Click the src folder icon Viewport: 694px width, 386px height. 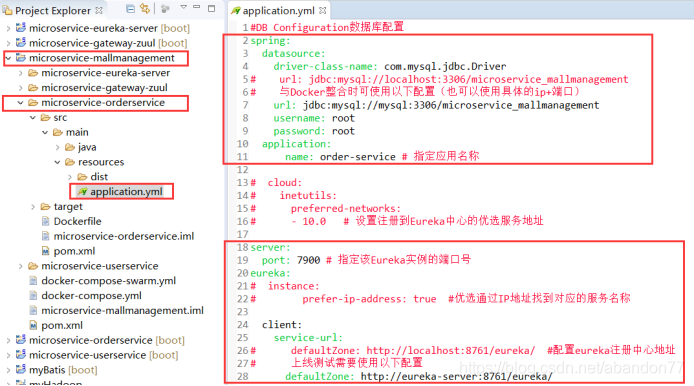[45, 118]
